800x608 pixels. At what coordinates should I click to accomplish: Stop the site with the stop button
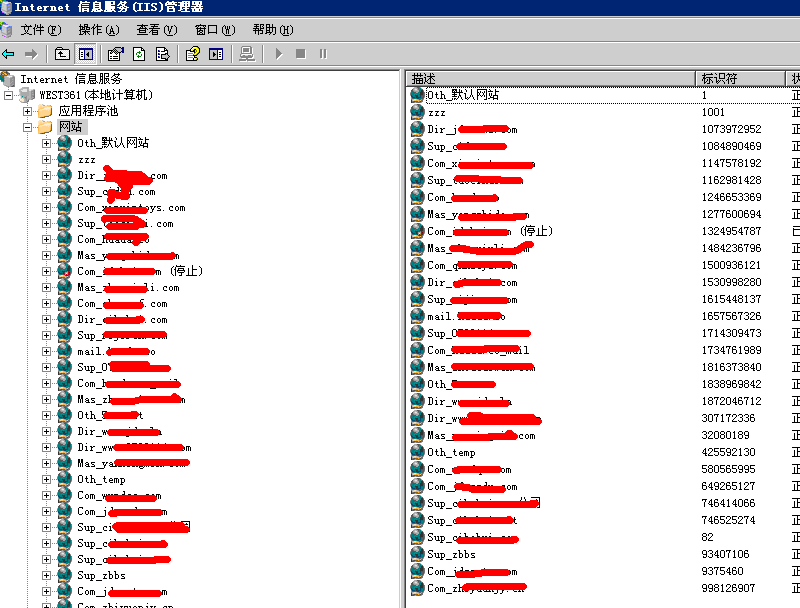coord(301,54)
